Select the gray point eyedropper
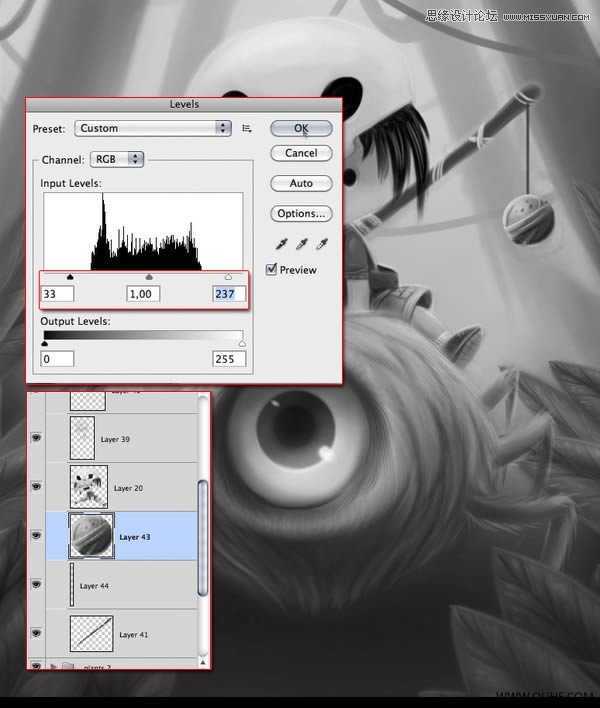 coord(301,244)
